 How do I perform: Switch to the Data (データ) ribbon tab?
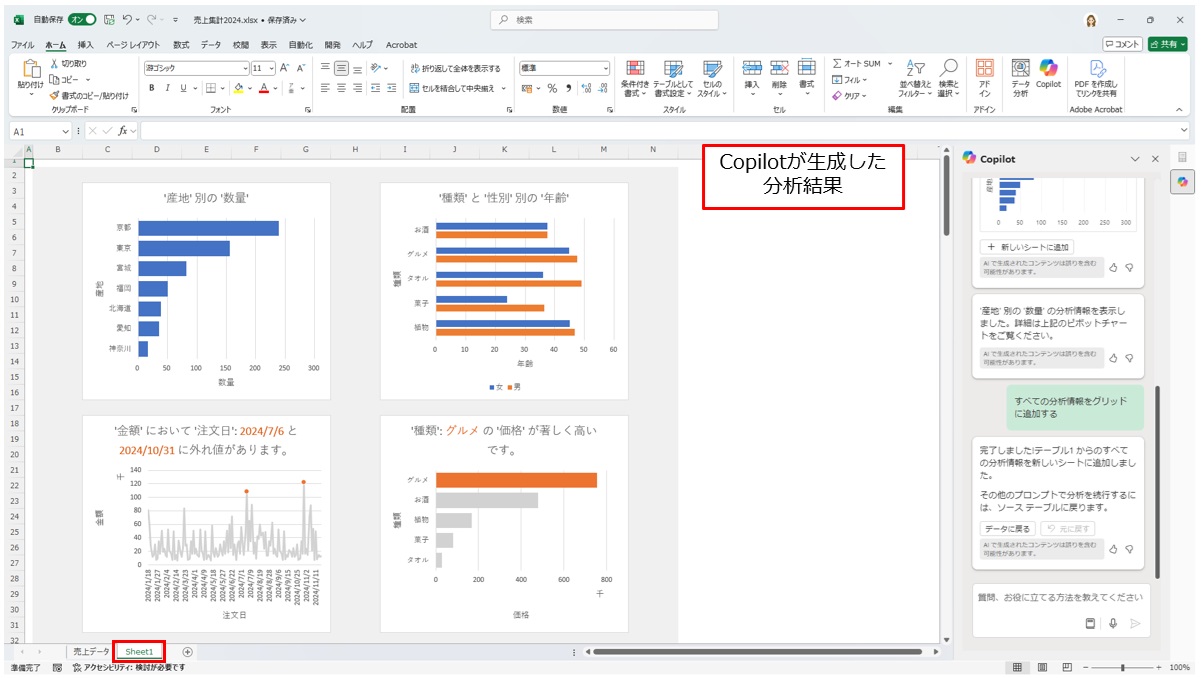(211, 45)
